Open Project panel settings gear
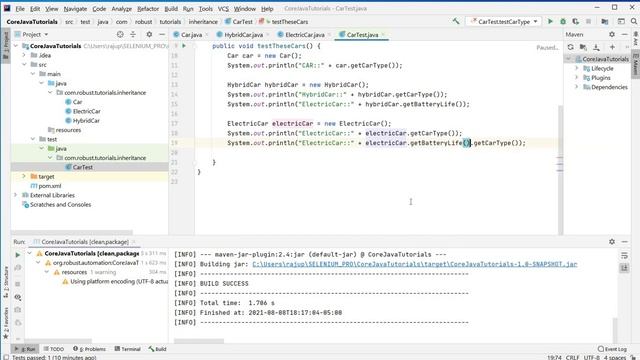Viewport: 640px width, 360px height. (149, 35)
